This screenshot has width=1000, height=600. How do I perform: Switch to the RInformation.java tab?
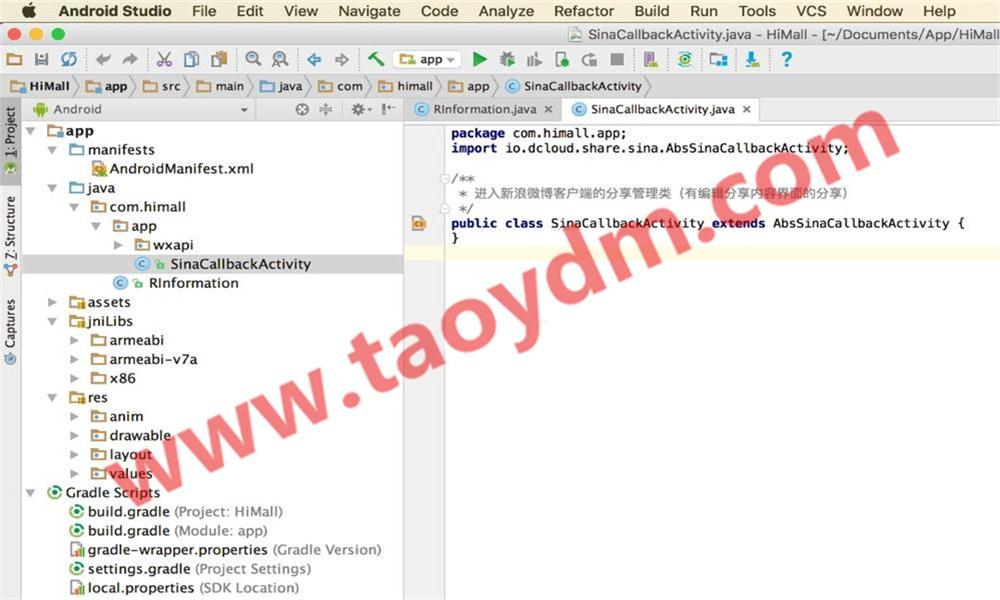pos(483,110)
